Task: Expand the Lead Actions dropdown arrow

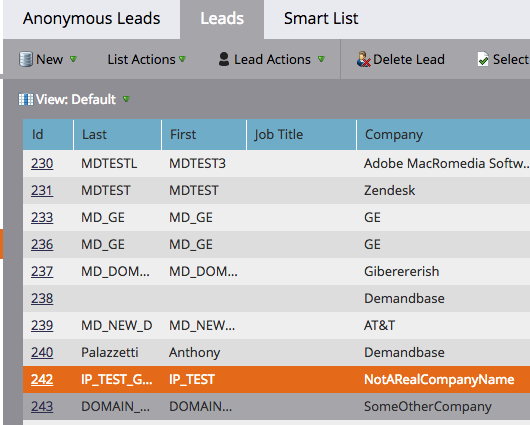Action: tap(321, 59)
